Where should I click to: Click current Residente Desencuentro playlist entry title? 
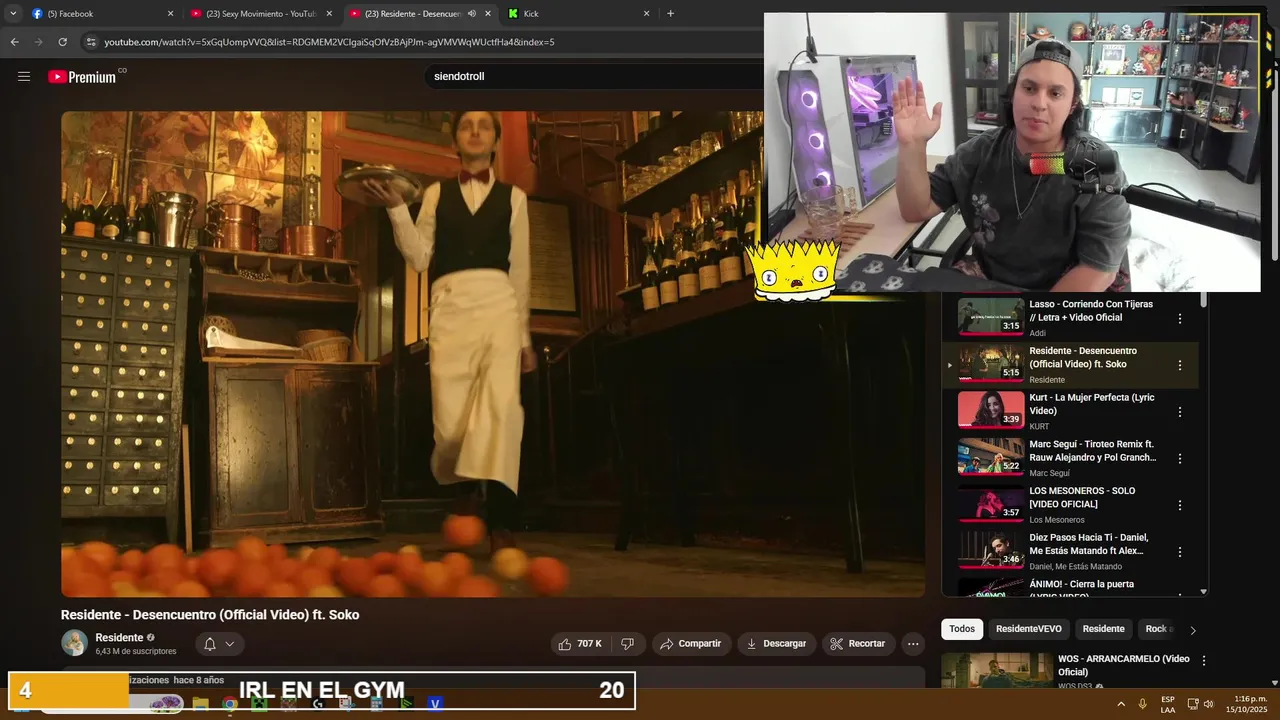click(x=1083, y=358)
